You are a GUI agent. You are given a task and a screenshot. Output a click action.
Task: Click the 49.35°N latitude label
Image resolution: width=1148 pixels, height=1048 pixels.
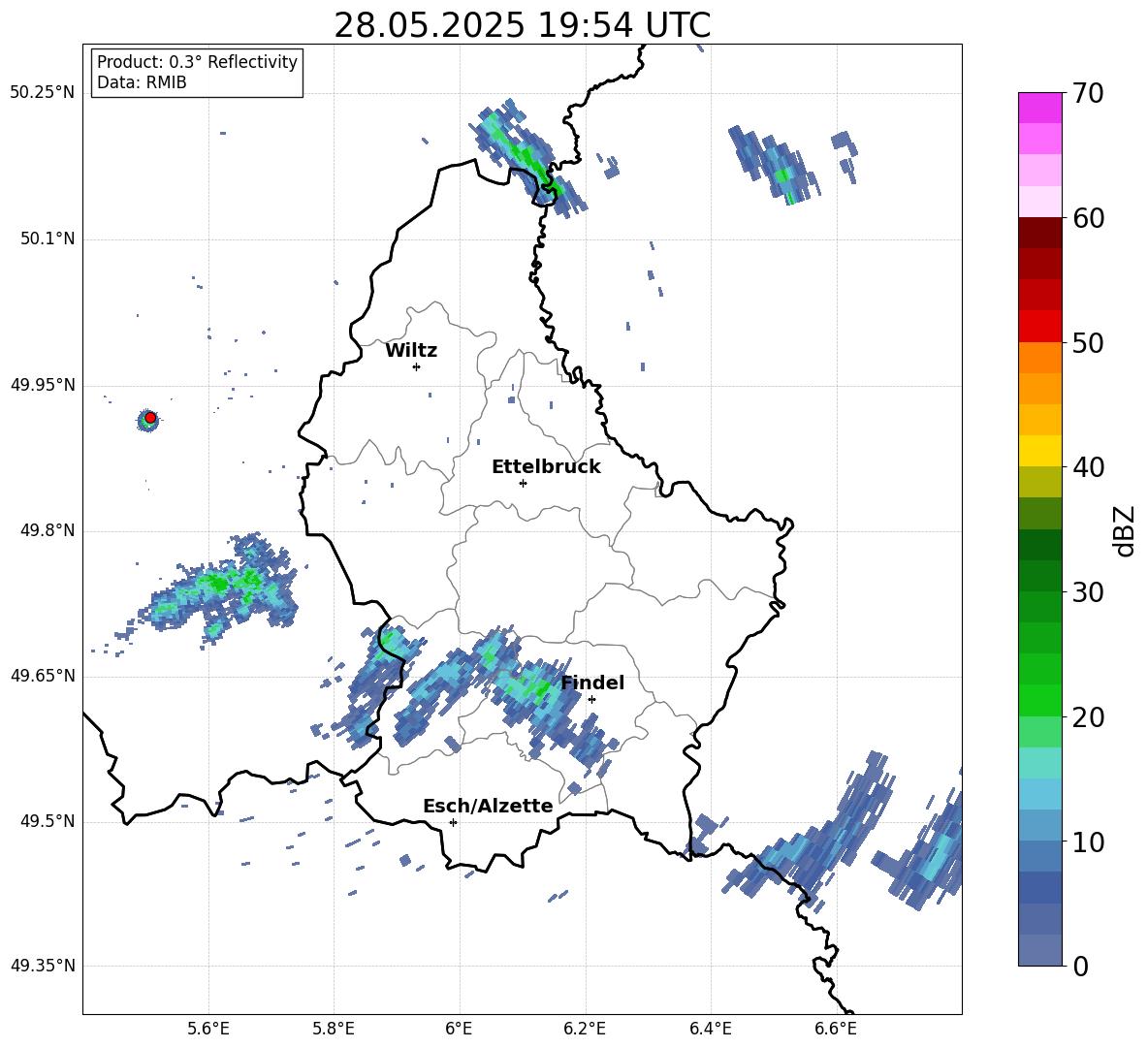(x=43, y=966)
